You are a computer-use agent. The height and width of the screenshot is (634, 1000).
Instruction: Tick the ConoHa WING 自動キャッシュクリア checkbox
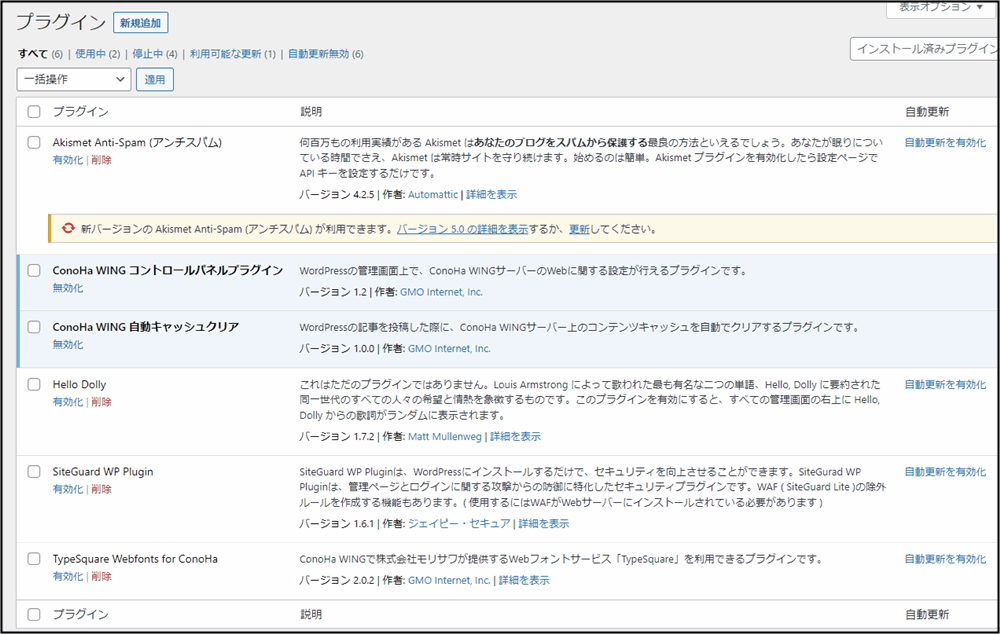point(34,327)
